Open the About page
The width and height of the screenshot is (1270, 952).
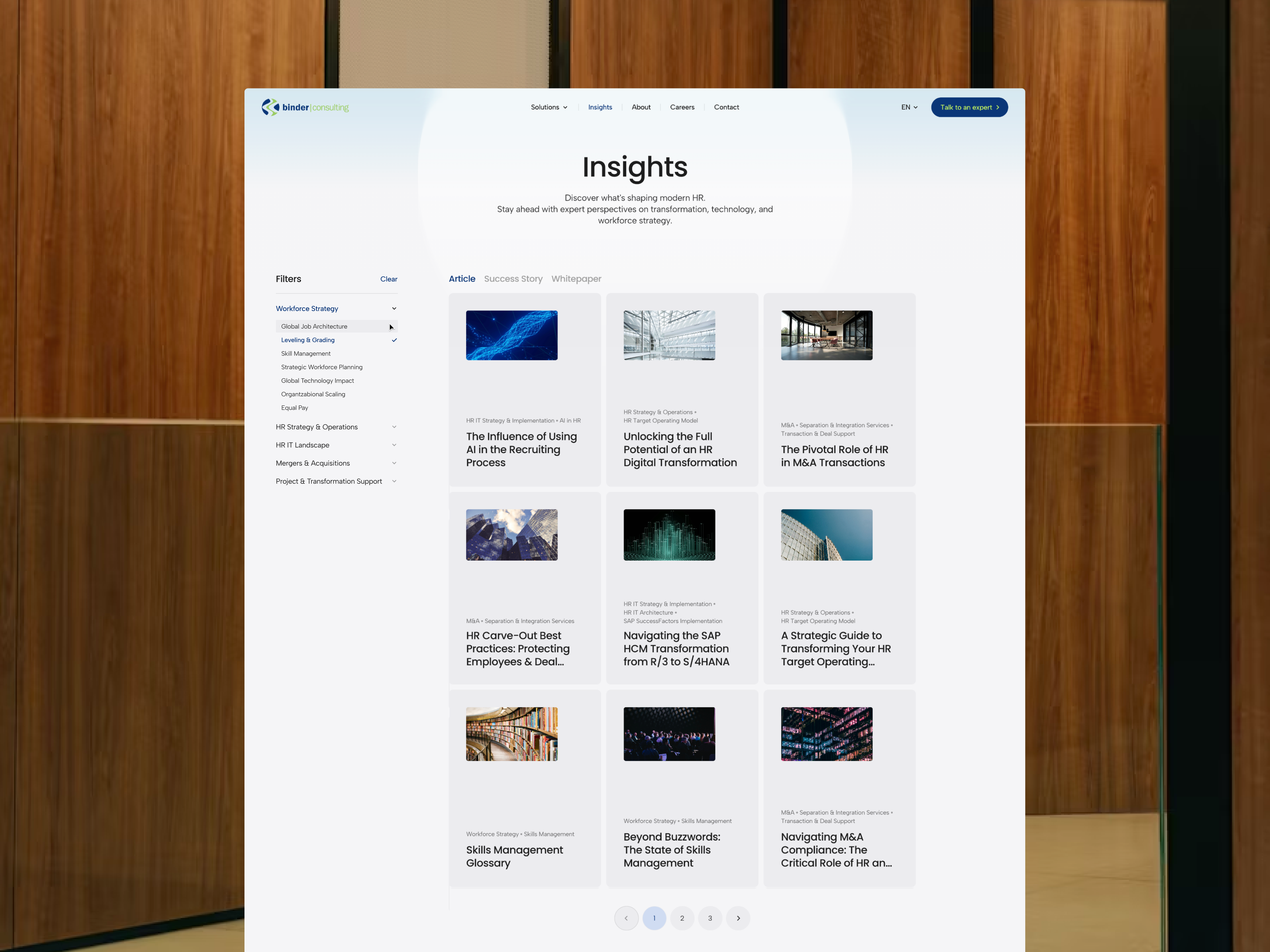point(641,107)
